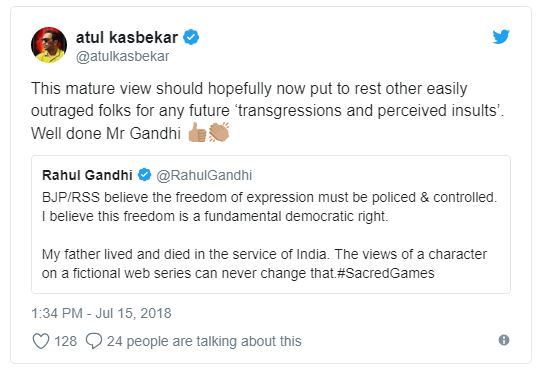Viewport: 541px width, 374px height.
Task: Open '24 people are talking about this'
Action: 204,342
